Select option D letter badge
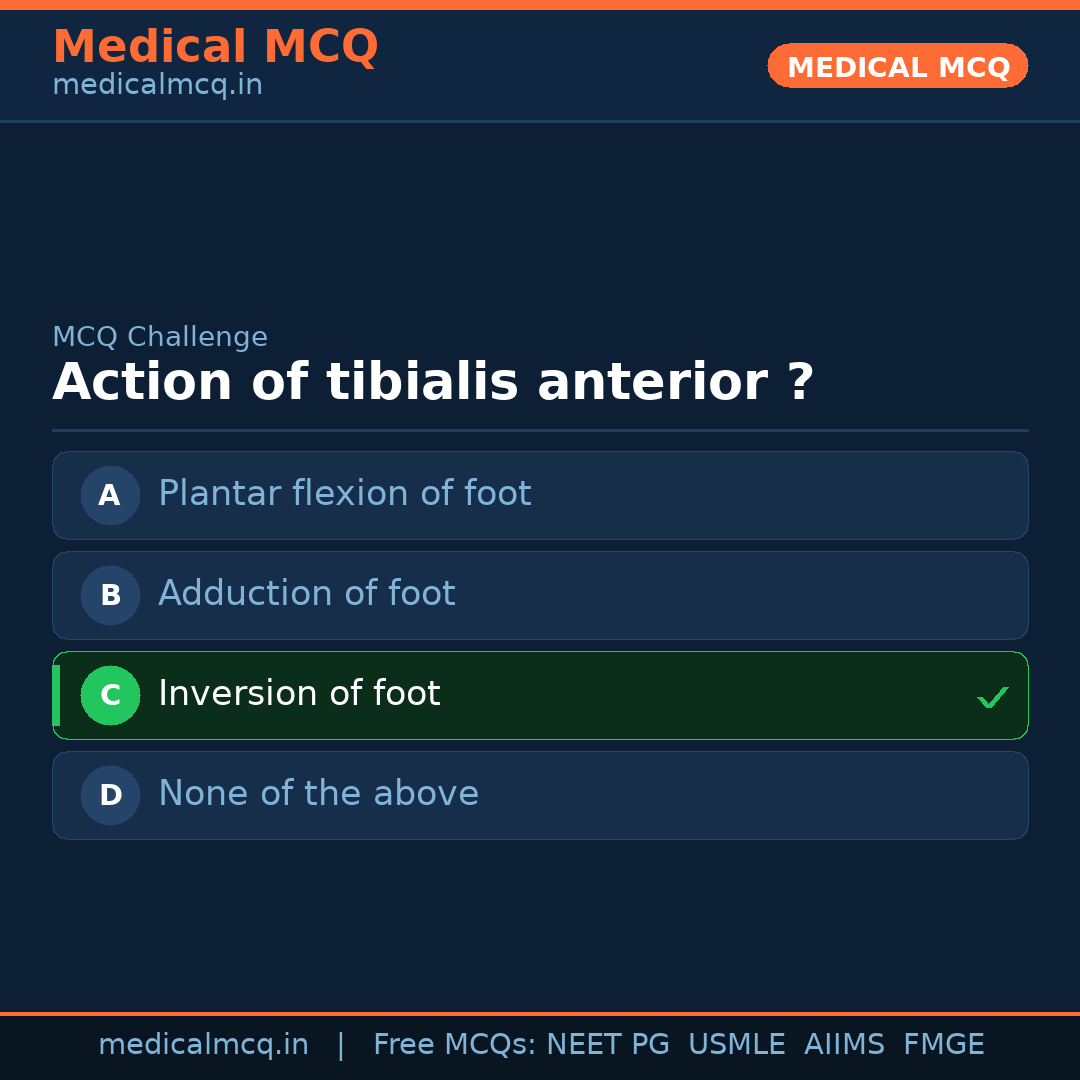1080x1080 pixels. 110,795
